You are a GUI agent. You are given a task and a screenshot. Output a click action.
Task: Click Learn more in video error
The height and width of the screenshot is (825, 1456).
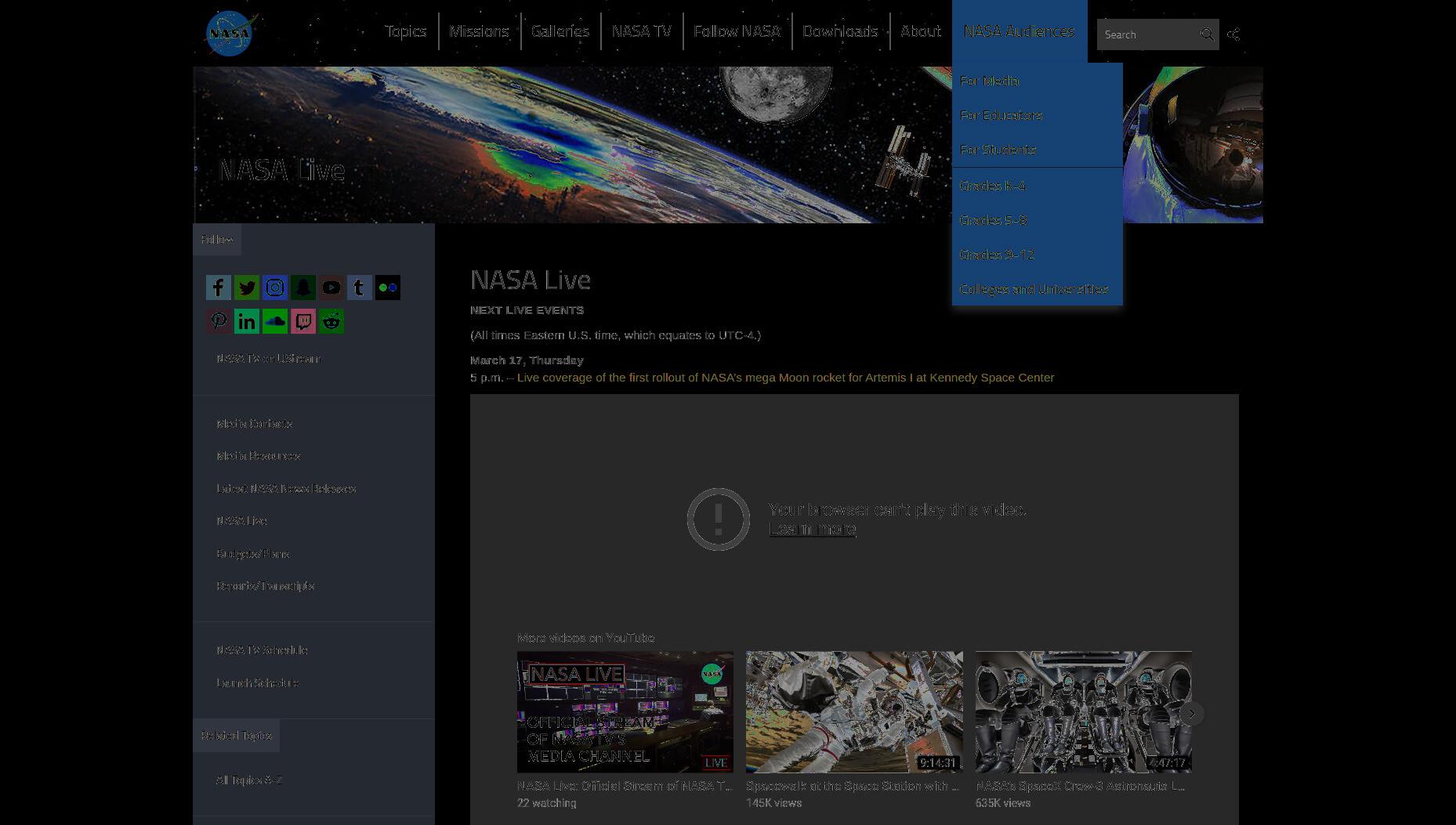point(812,529)
